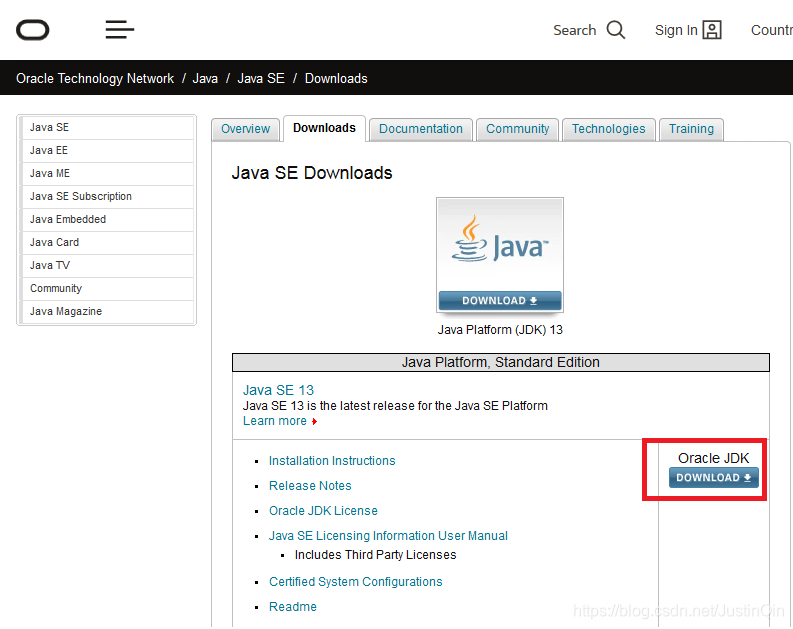Open the Overview tab

pos(245,129)
